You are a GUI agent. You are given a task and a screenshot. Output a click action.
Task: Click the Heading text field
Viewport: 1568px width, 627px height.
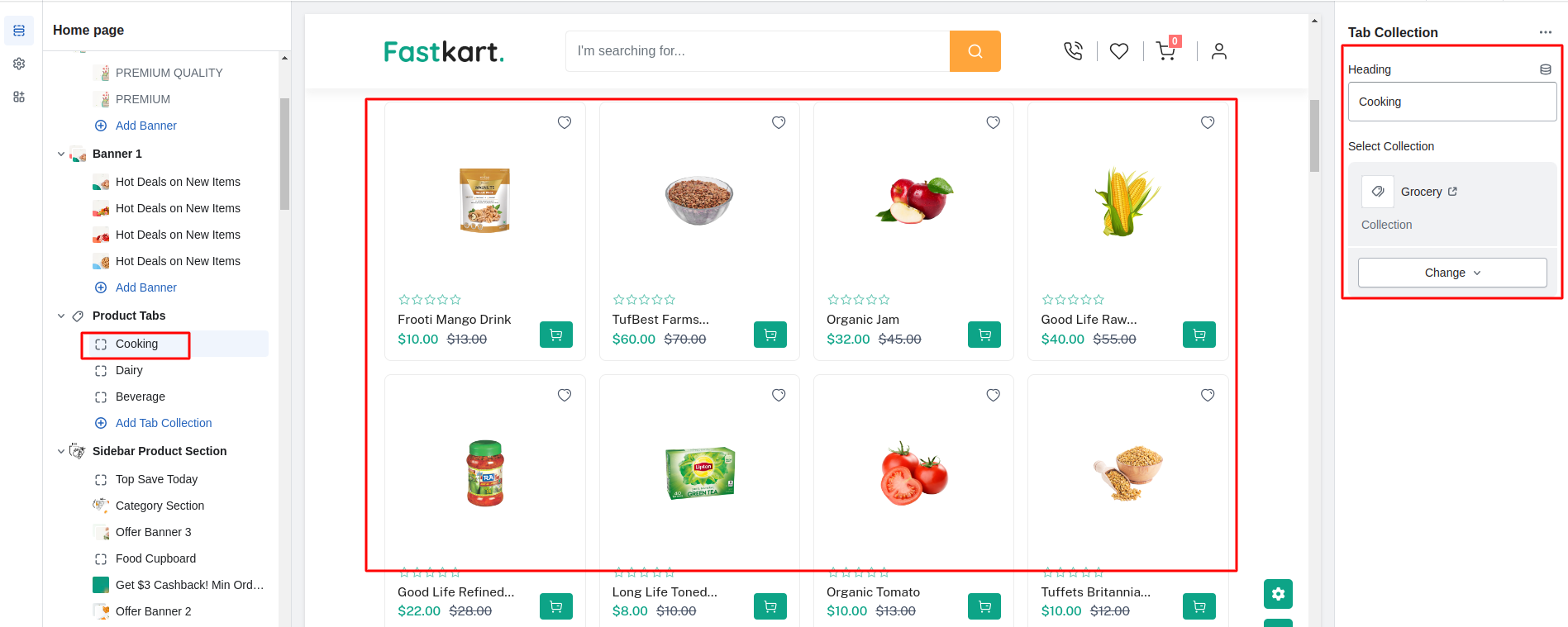tap(1451, 102)
